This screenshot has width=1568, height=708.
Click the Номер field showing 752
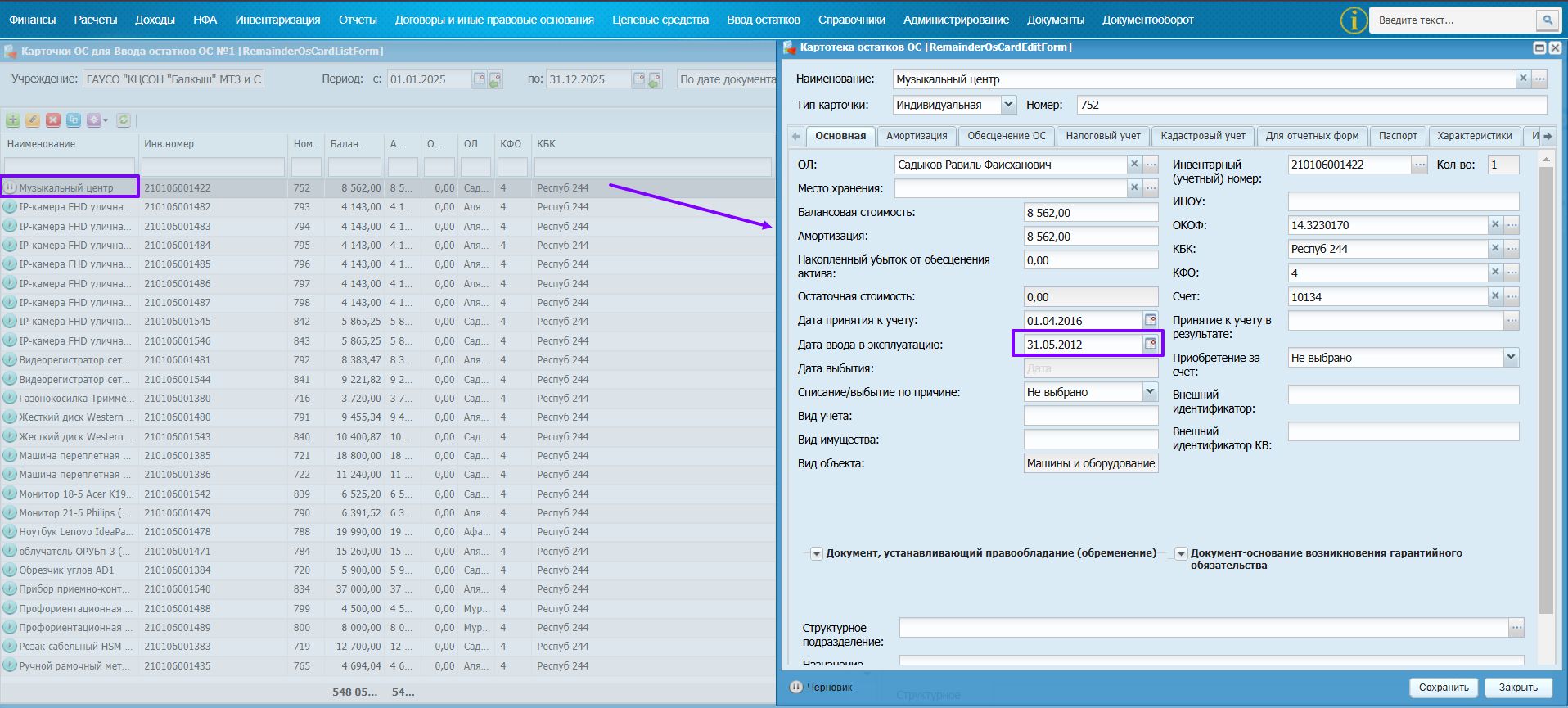coord(1312,105)
